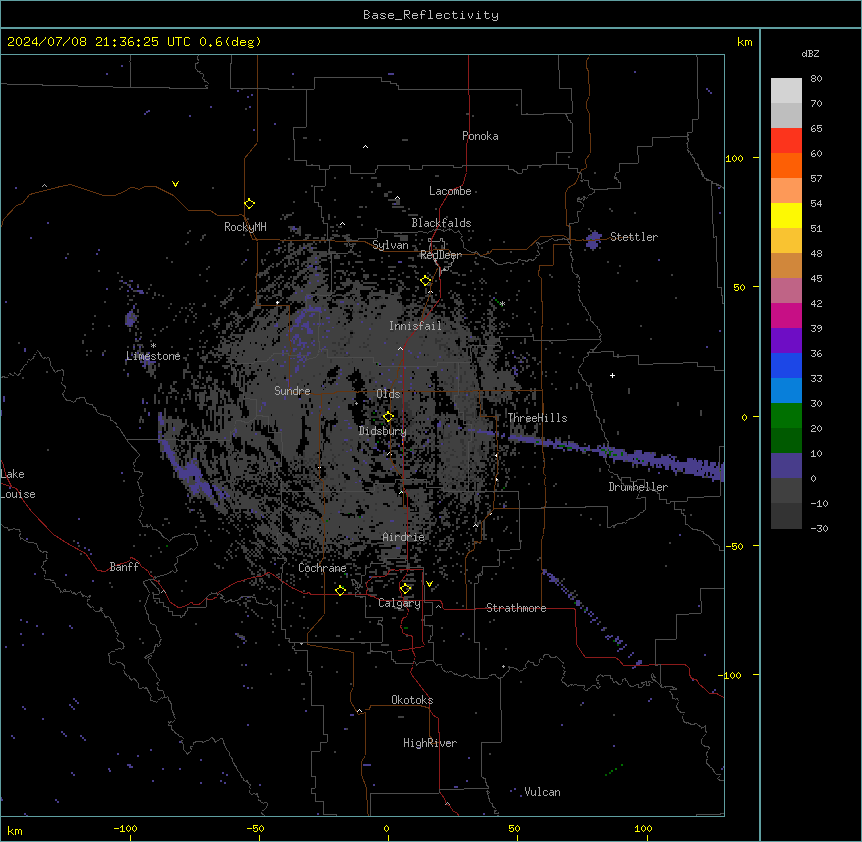Viewport: 862px width, 842px height.
Task: Pick the dark gray -30 to -10 legend swatch
Action: (x=786, y=516)
